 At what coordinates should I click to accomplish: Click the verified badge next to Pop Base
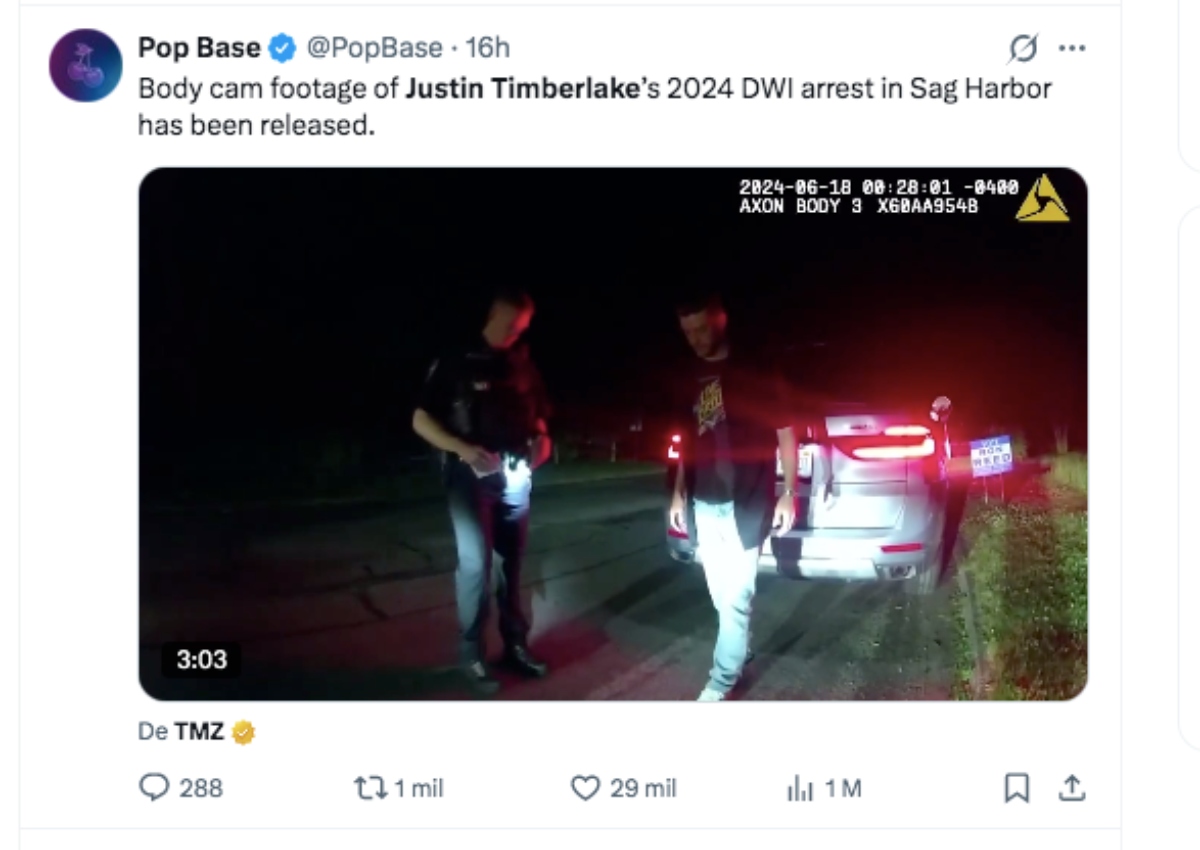point(280,46)
